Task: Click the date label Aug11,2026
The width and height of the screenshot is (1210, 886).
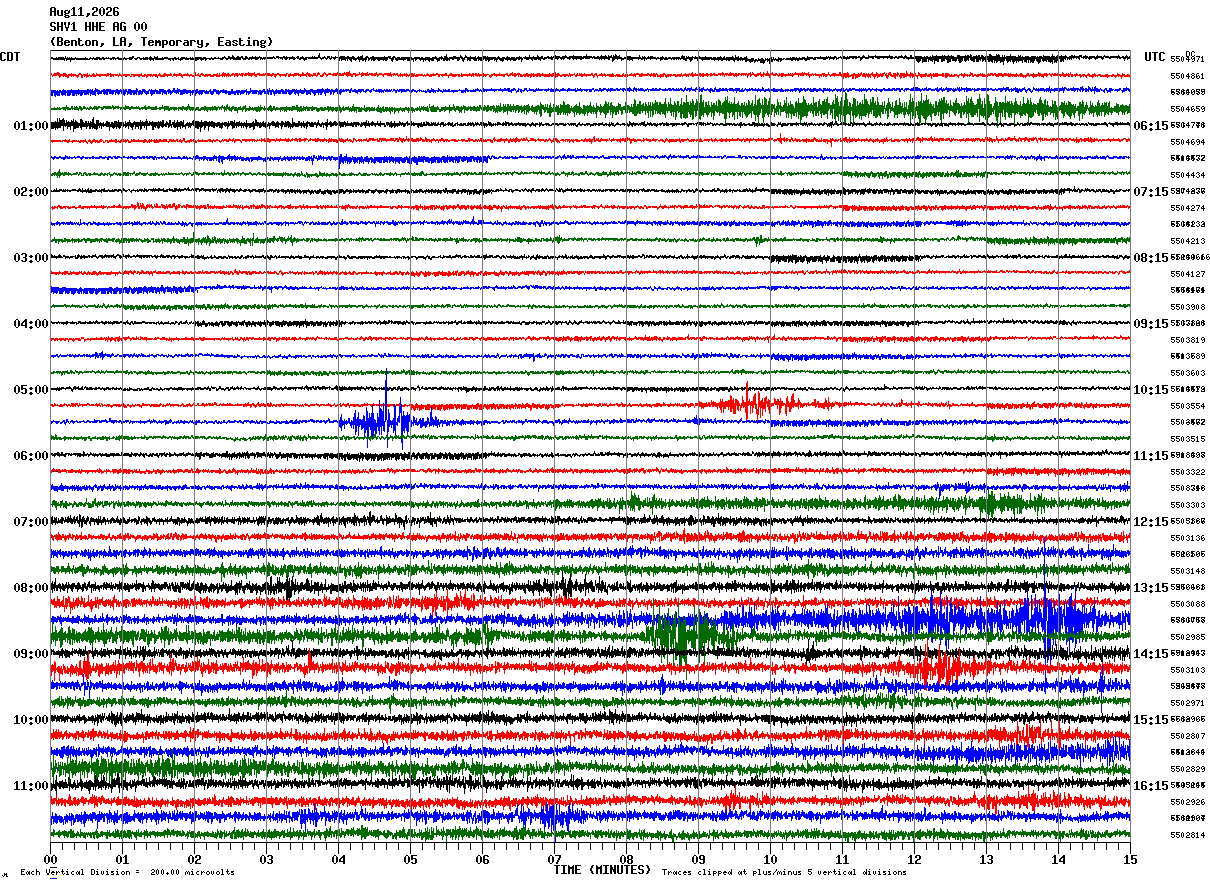Action: (84, 12)
